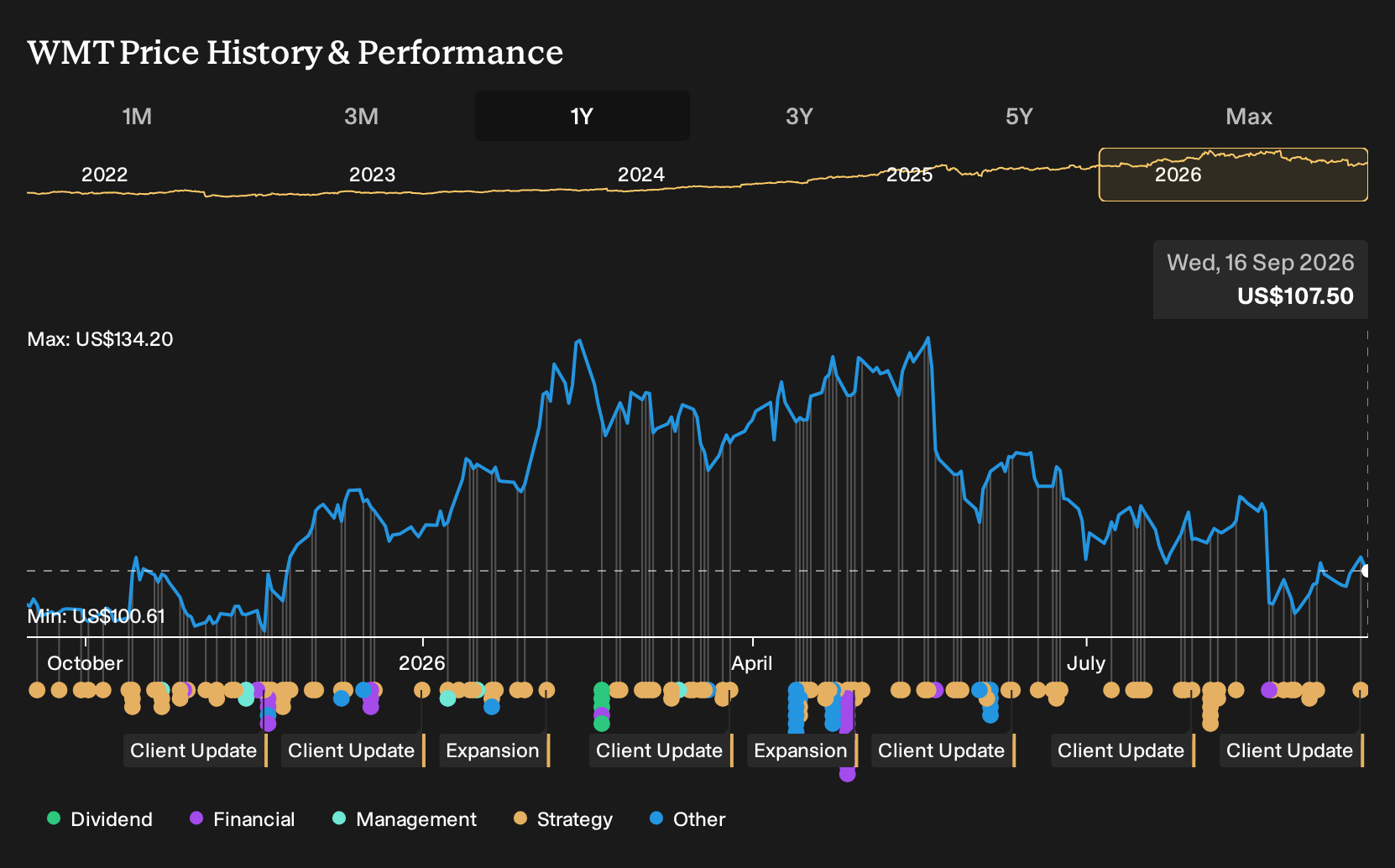Click the white current price point on chart
The height and width of the screenshot is (868, 1395).
coord(1366,571)
